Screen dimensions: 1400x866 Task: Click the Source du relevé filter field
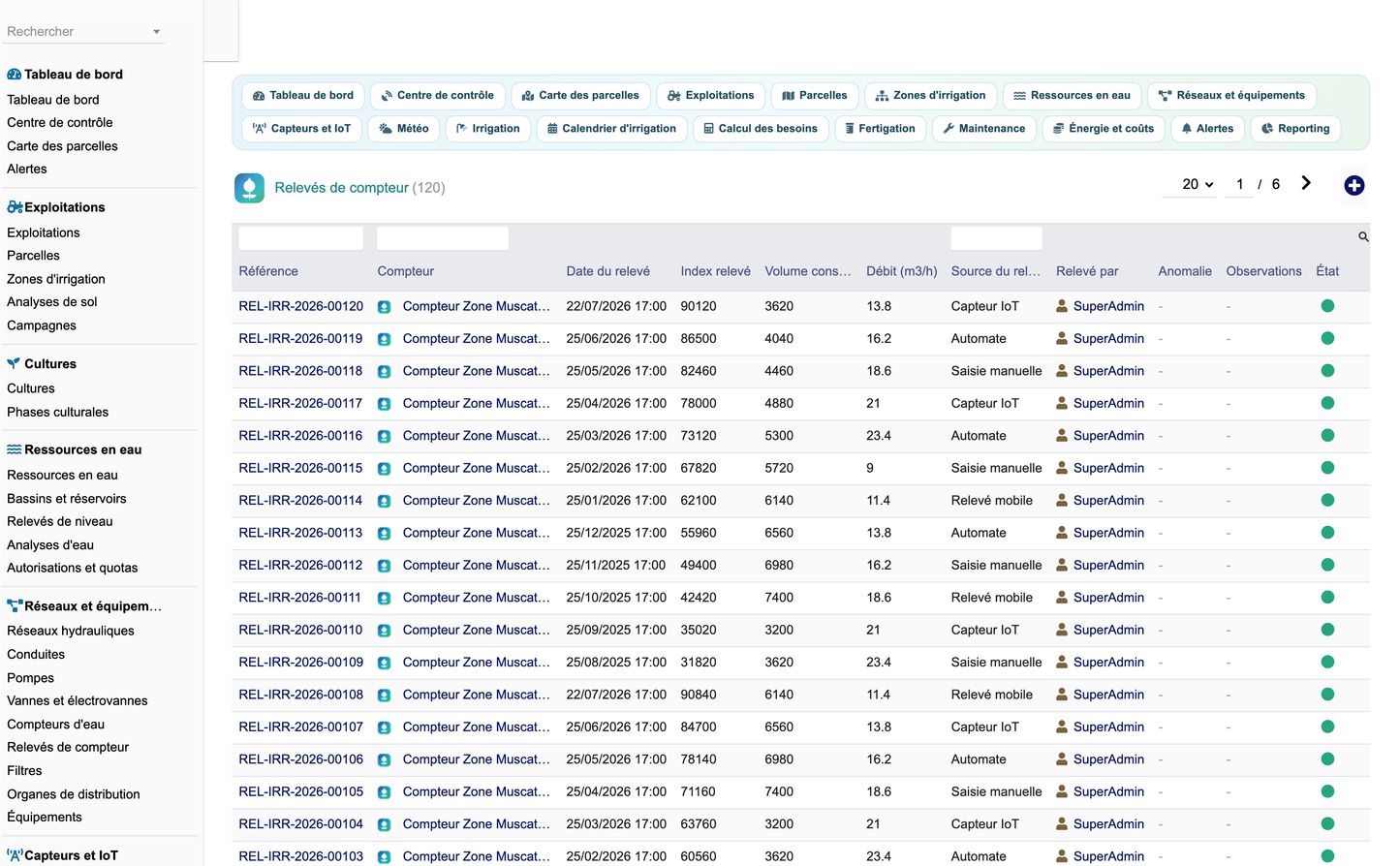coord(996,237)
